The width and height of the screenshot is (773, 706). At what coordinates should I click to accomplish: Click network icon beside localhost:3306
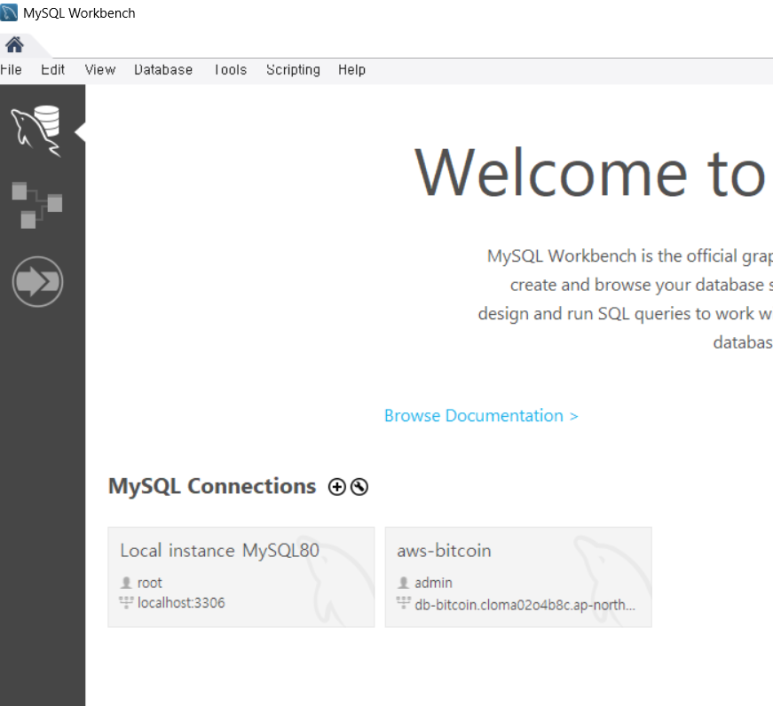tap(126, 602)
